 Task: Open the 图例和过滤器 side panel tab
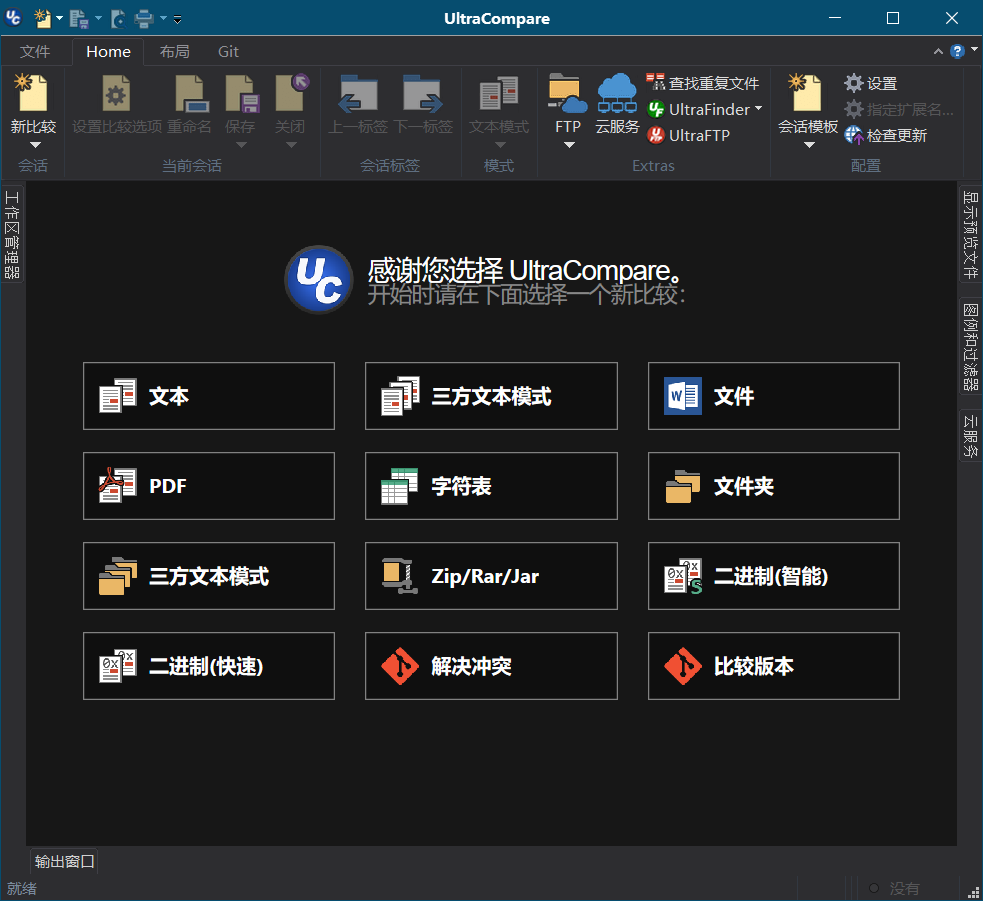coord(970,346)
